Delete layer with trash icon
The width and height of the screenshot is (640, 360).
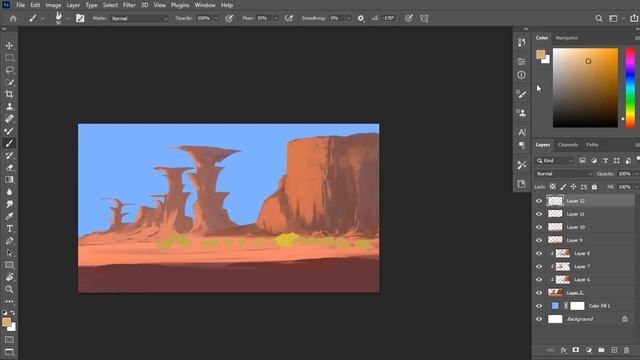627,350
